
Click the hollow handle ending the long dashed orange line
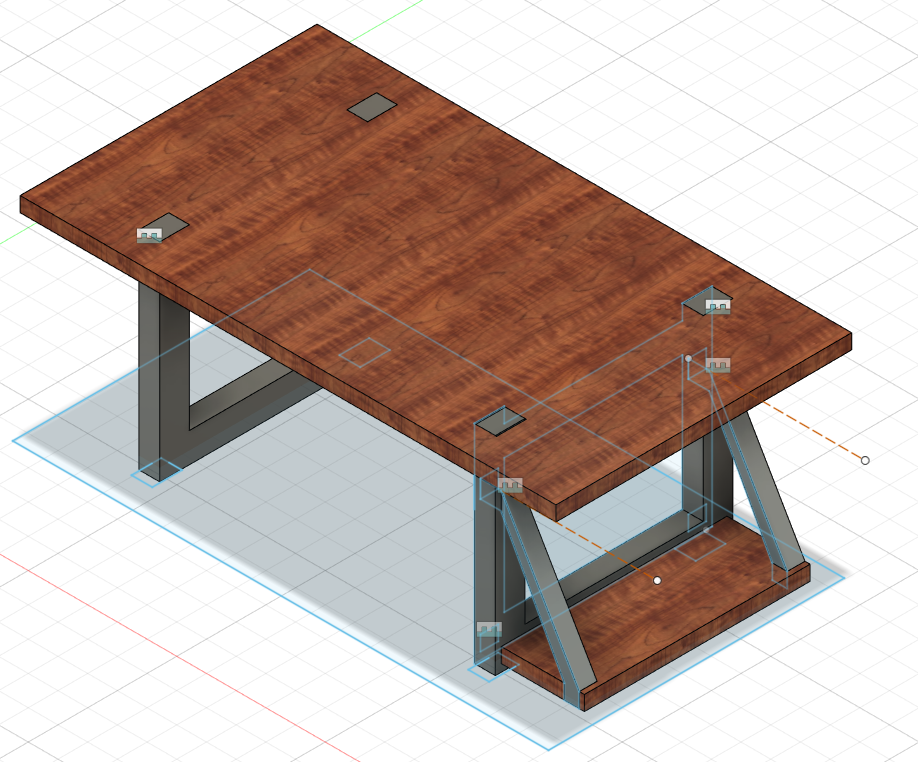click(865, 461)
